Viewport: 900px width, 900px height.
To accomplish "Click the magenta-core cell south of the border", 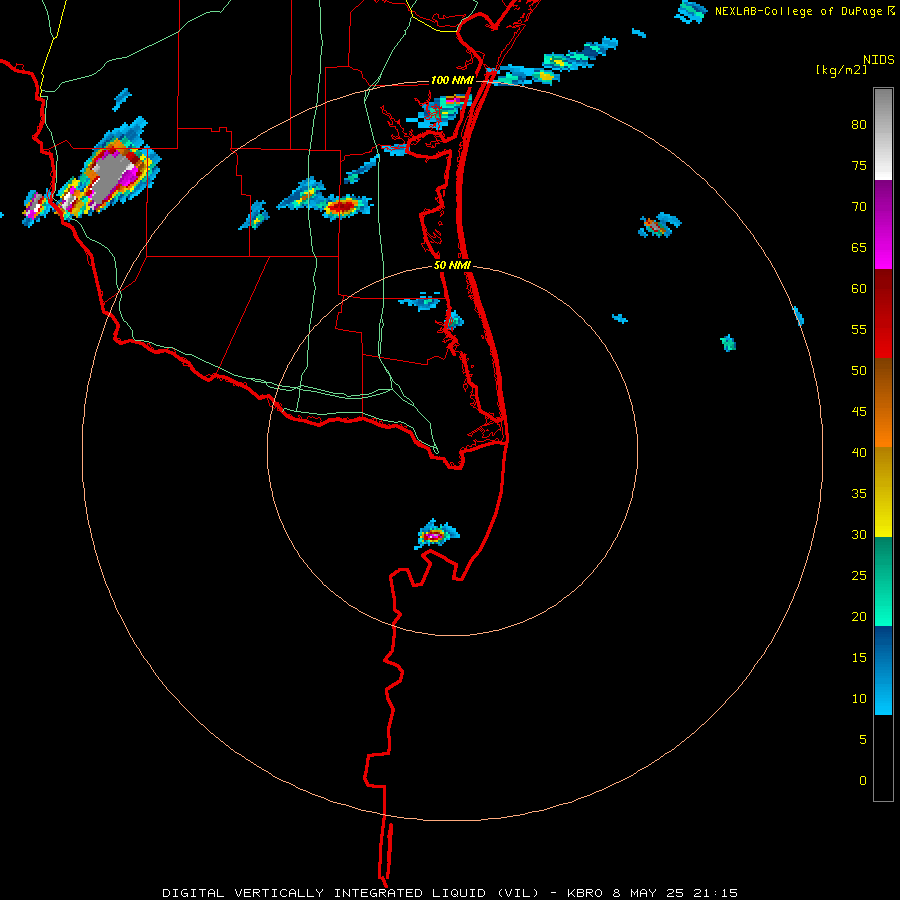I will coord(434,536).
